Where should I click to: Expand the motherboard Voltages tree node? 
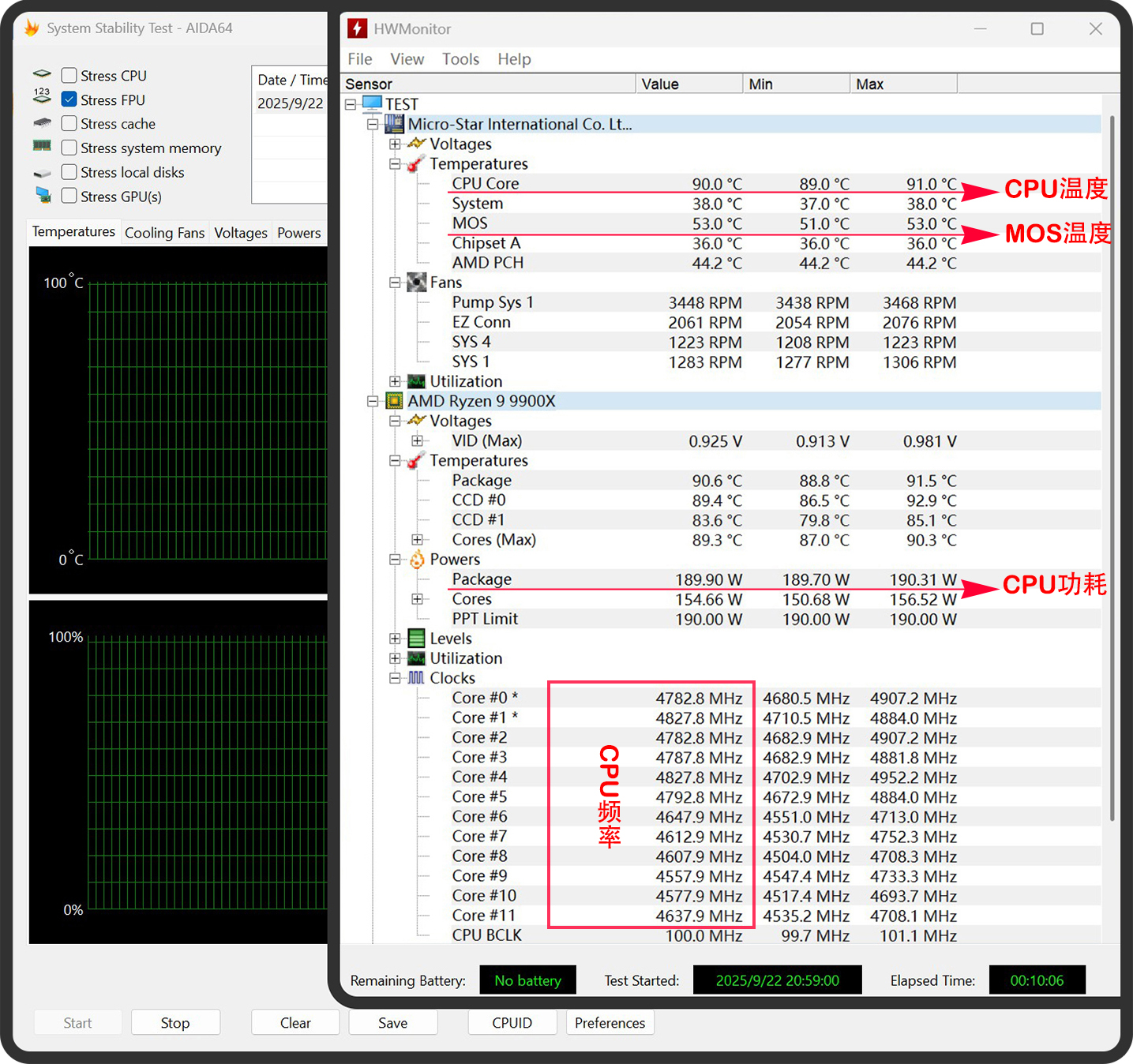[395, 144]
